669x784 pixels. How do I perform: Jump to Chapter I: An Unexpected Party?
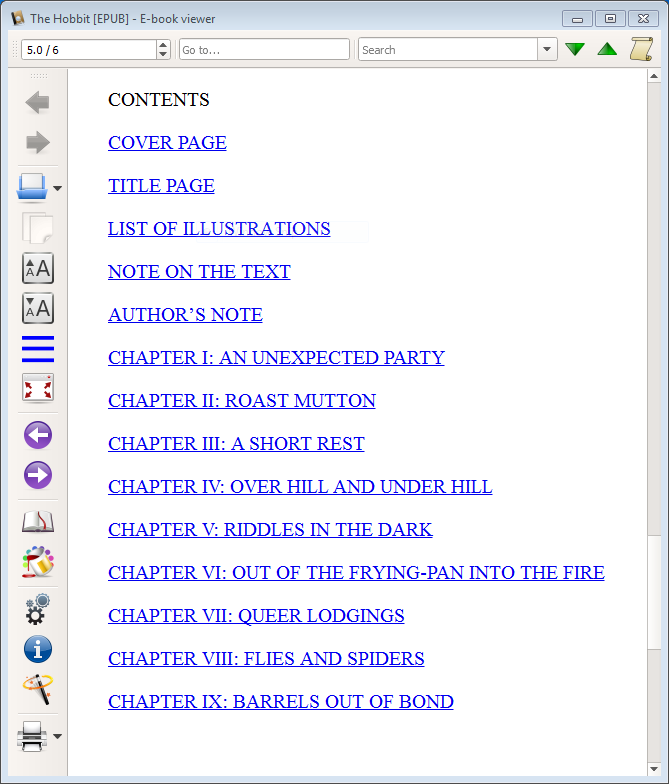point(276,358)
